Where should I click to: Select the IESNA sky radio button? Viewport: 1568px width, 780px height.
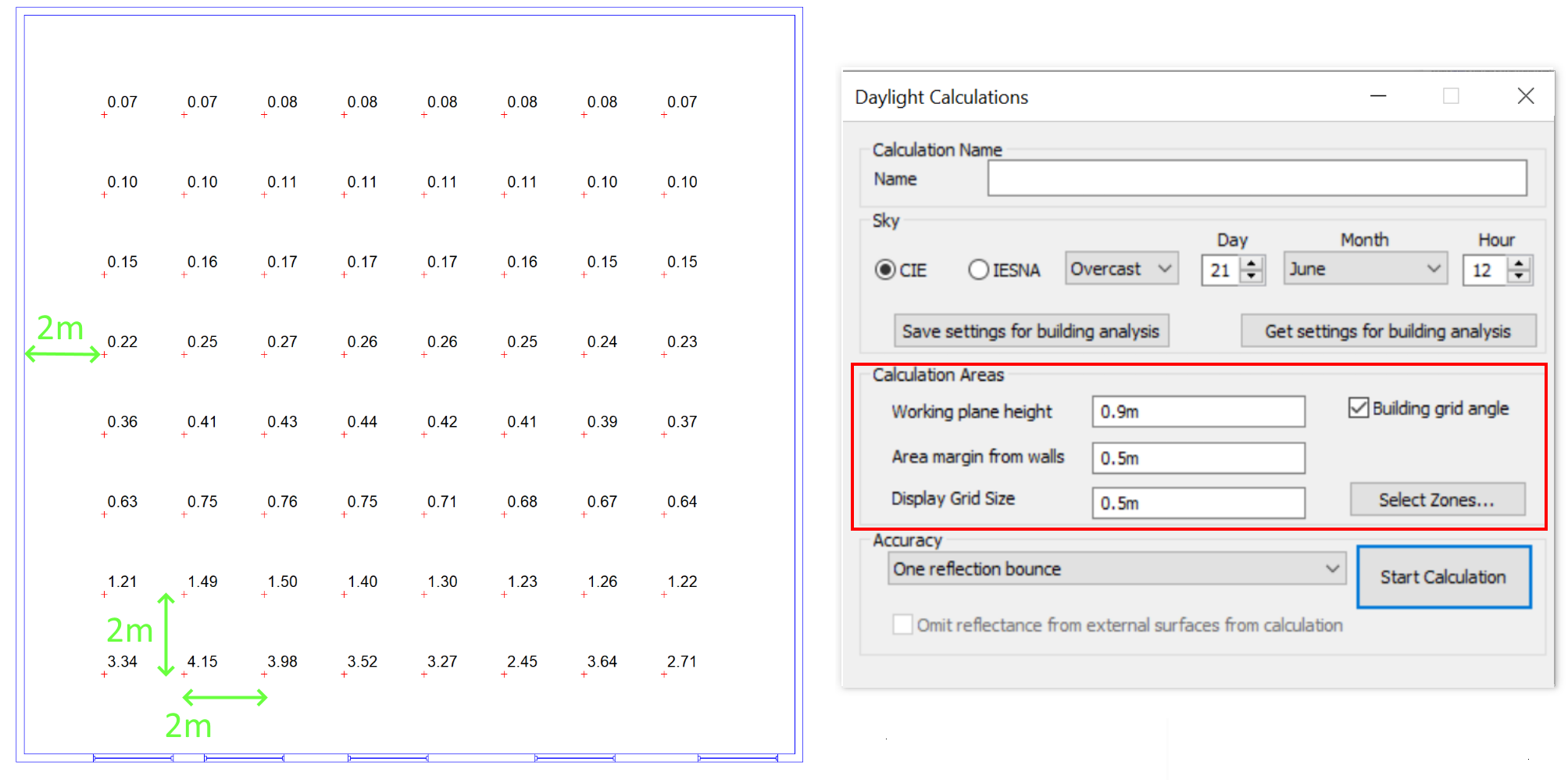pyautogui.click(x=978, y=270)
